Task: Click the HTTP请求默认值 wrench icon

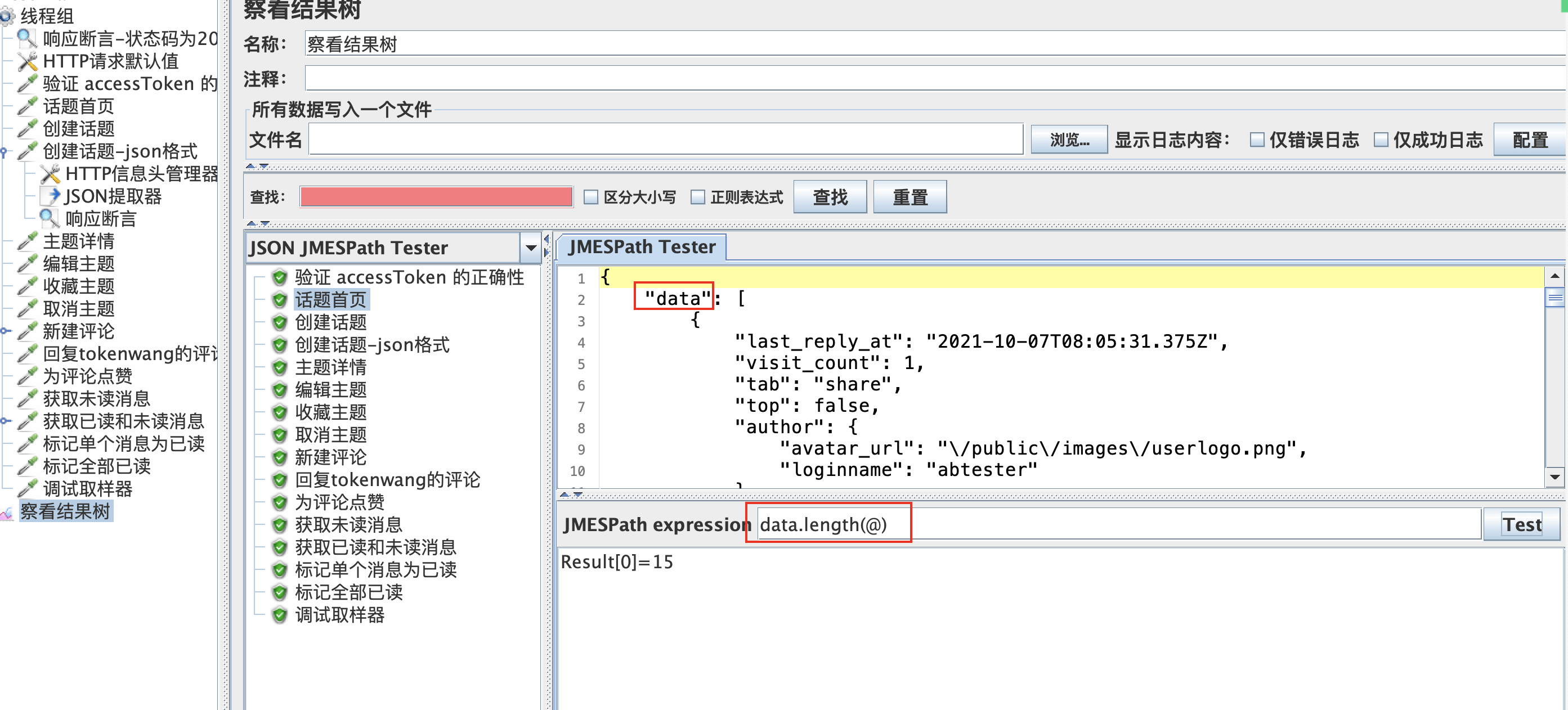Action: coord(28,61)
